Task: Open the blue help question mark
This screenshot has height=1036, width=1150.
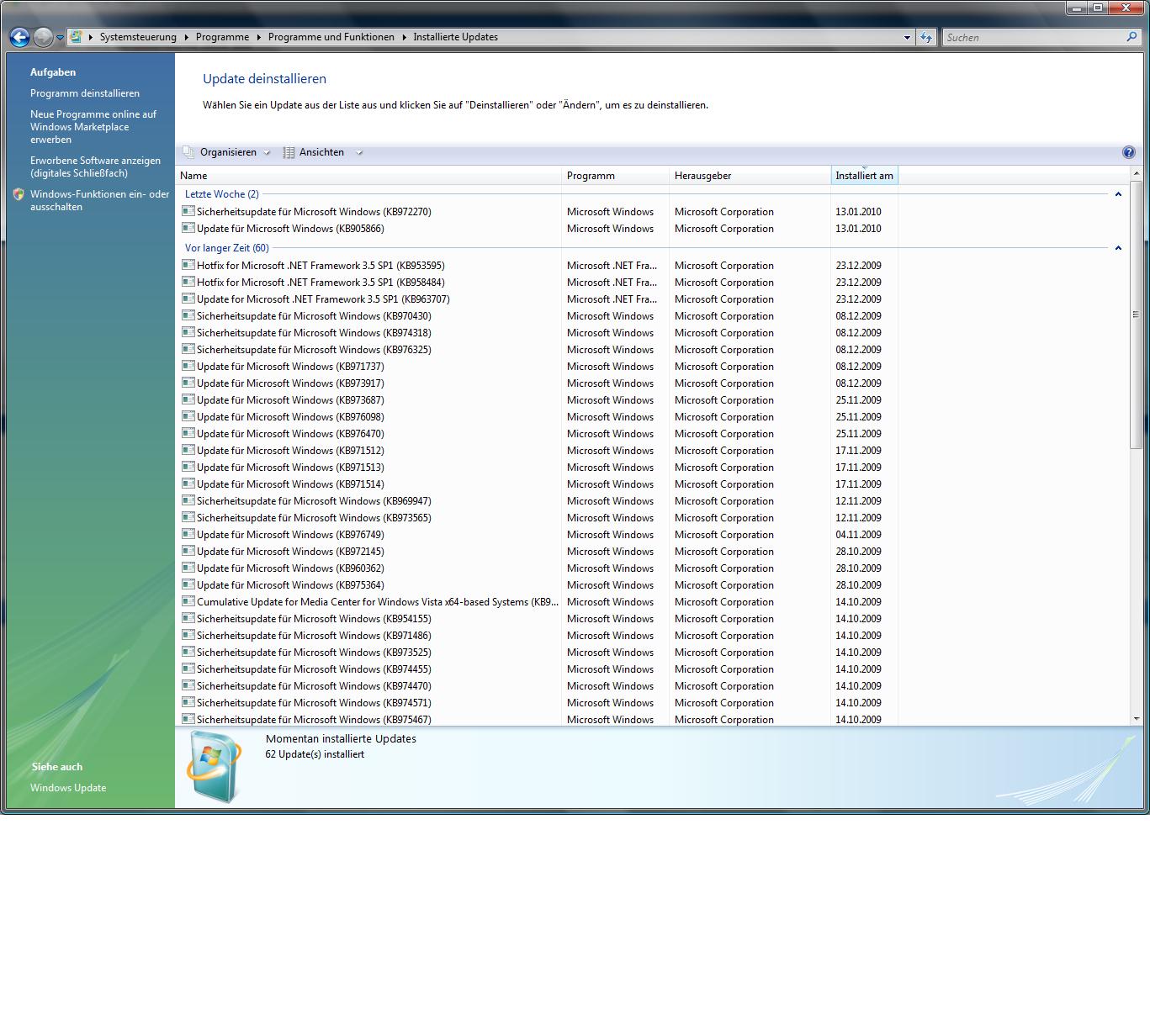Action: tap(1128, 152)
